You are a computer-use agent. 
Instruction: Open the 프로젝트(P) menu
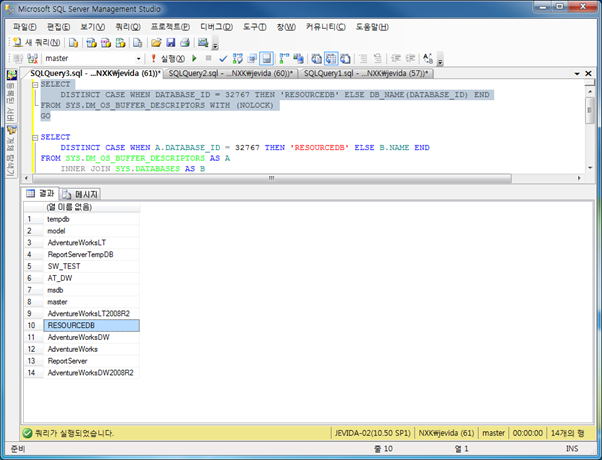click(170, 27)
